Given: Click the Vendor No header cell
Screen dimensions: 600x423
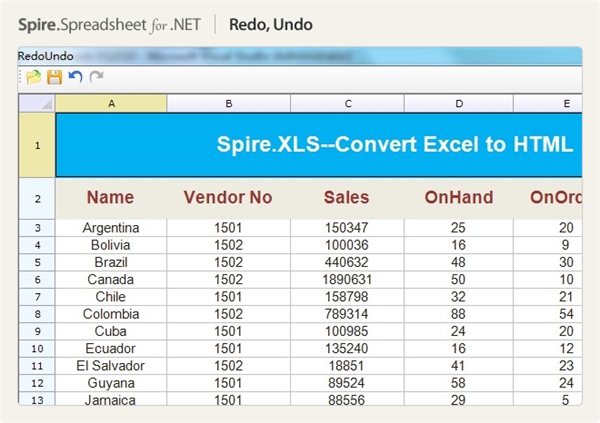Looking at the screenshot, I should tap(228, 198).
